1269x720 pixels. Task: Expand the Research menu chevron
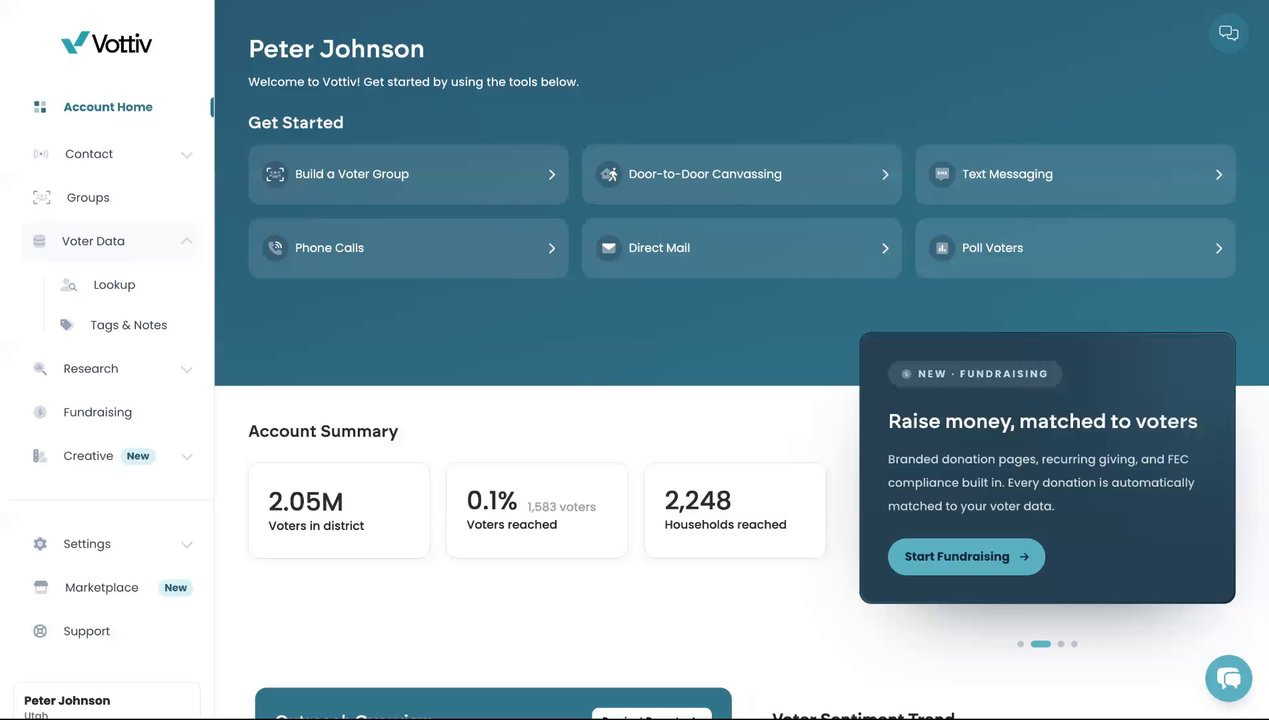click(x=186, y=370)
